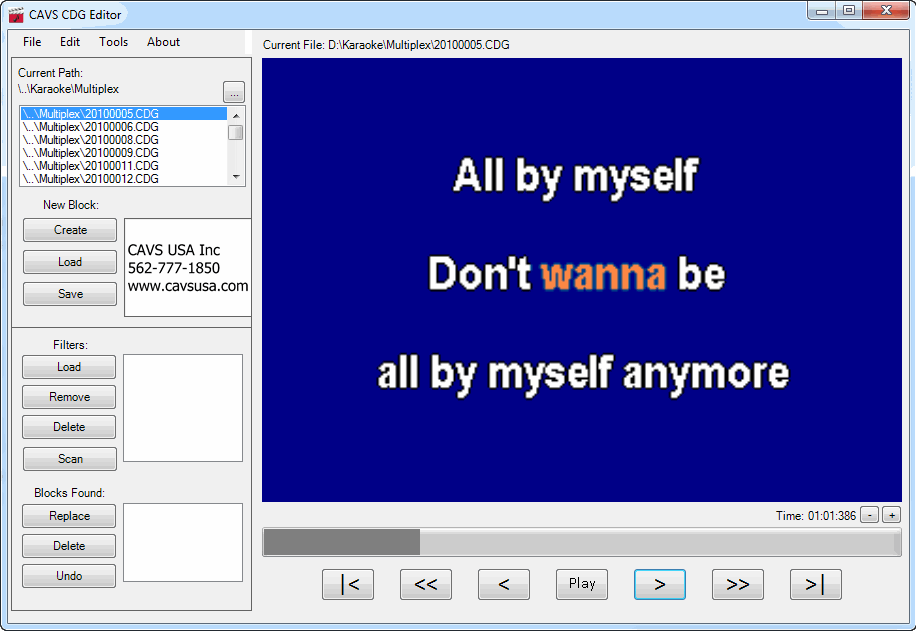Click the Filters Remove button

(x=69, y=397)
